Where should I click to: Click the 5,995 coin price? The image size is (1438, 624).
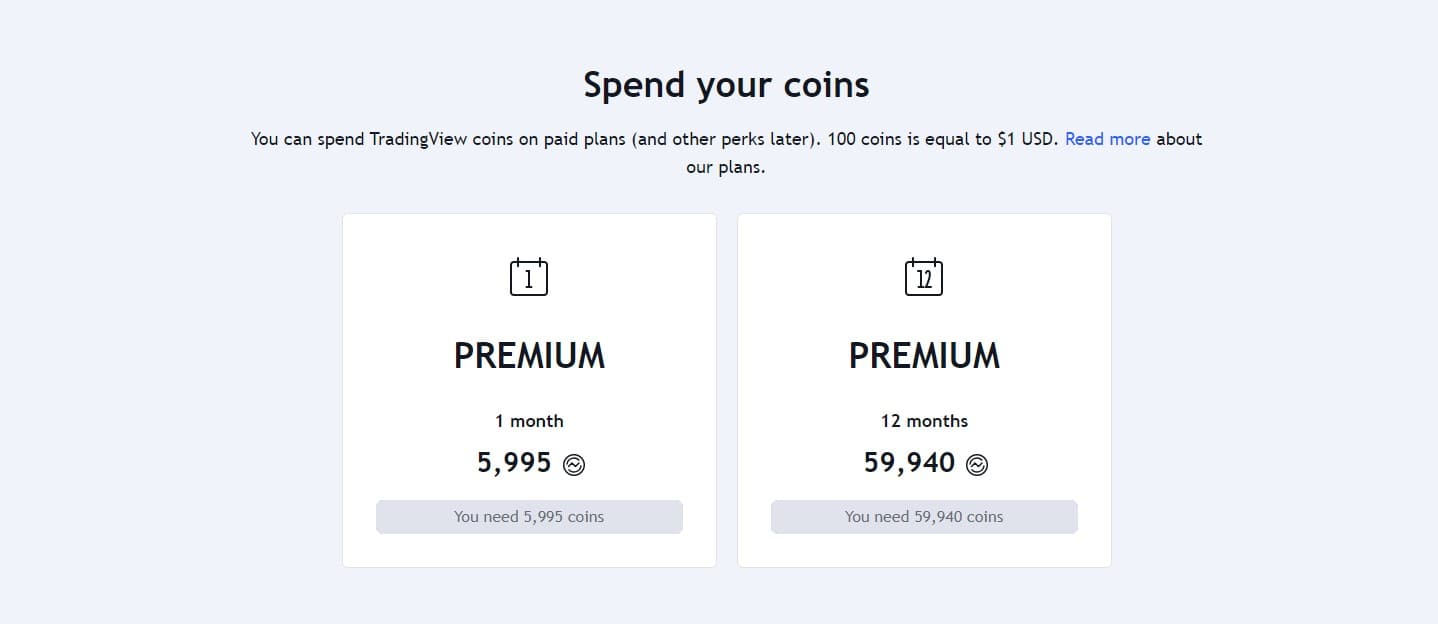pos(513,463)
